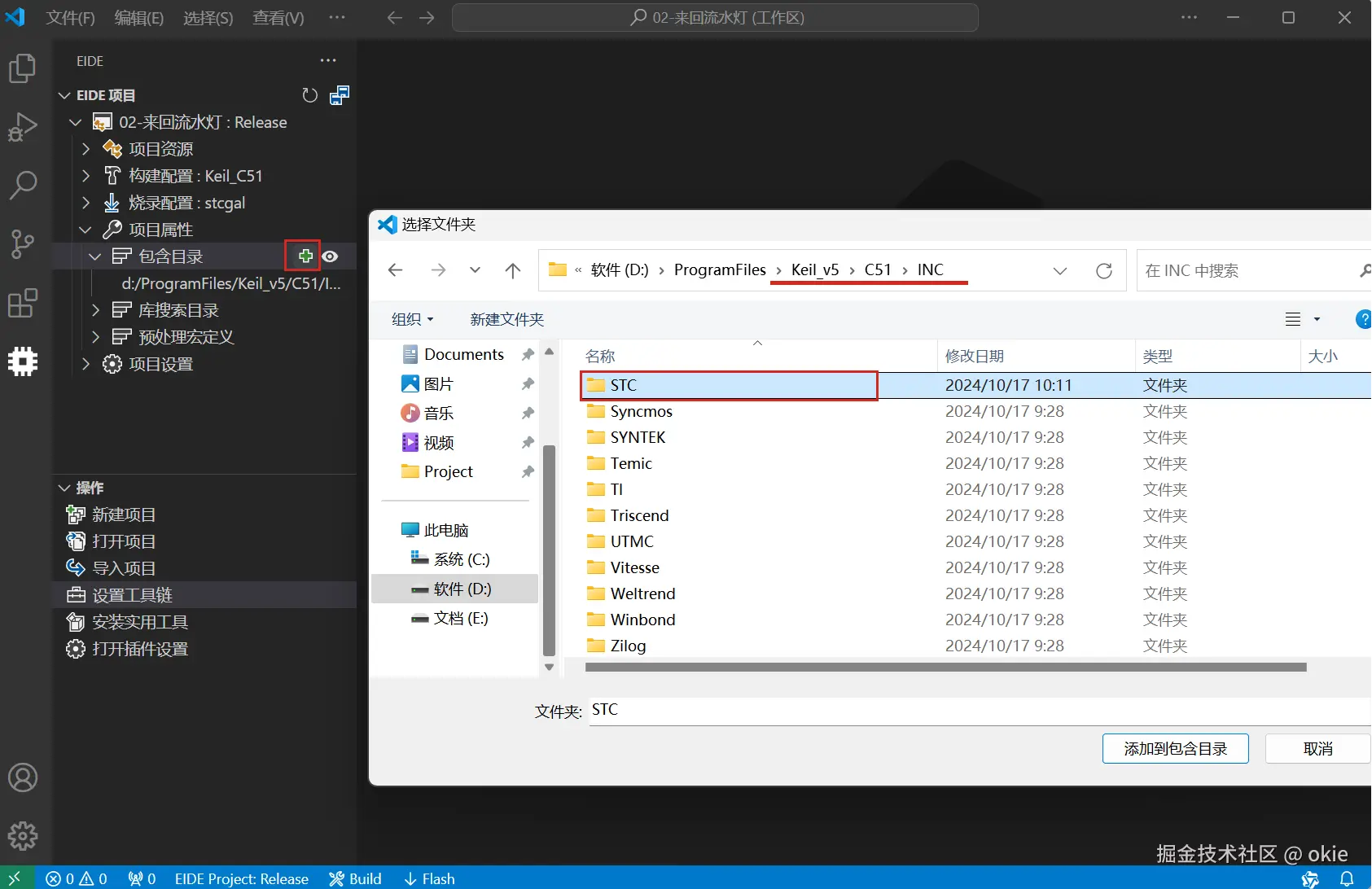1372x889 pixels.
Task: Click Flash in the status bar
Action: [x=429, y=878]
